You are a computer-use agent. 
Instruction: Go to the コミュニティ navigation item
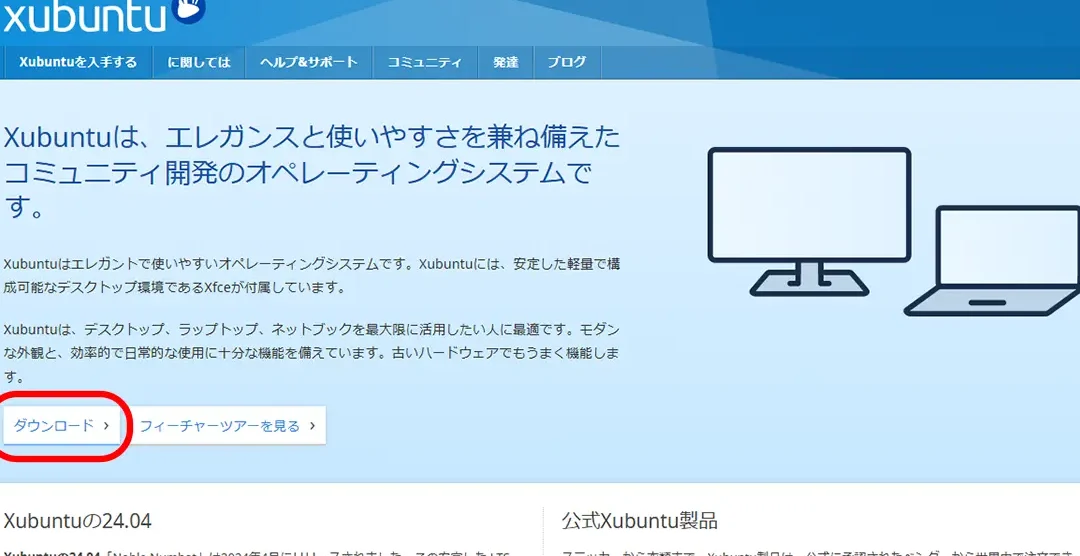pyautogui.click(x=424, y=63)
